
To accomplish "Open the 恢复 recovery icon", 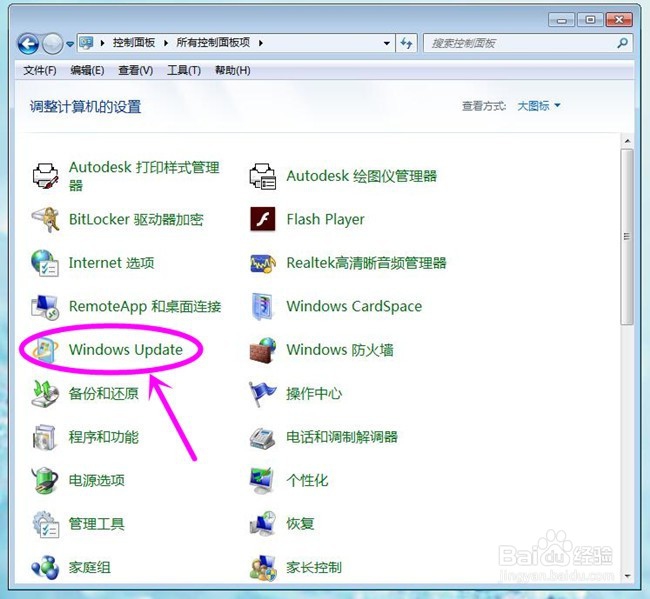I will (262, 524).
